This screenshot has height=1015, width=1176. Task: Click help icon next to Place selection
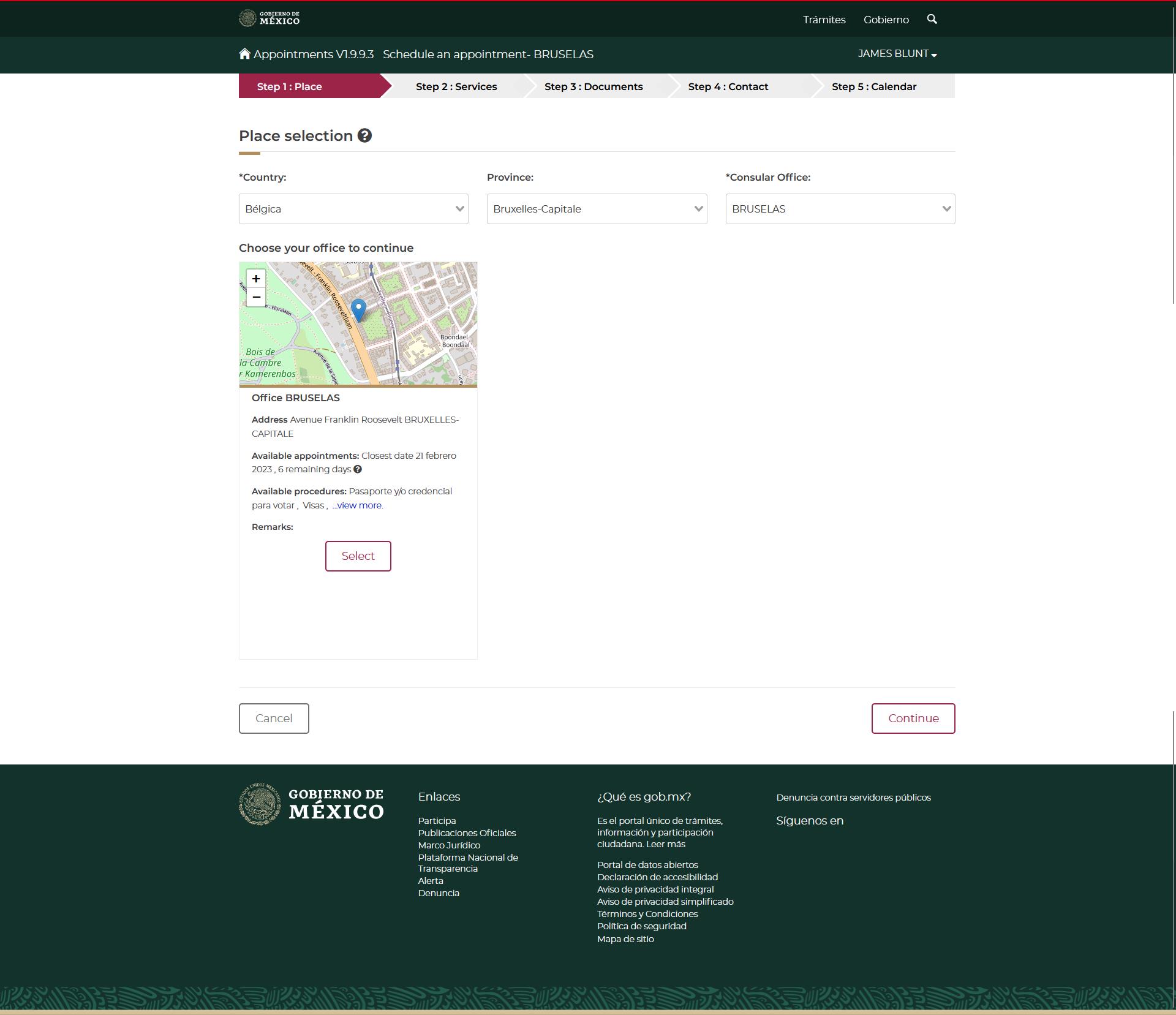[x=364, y=135]
